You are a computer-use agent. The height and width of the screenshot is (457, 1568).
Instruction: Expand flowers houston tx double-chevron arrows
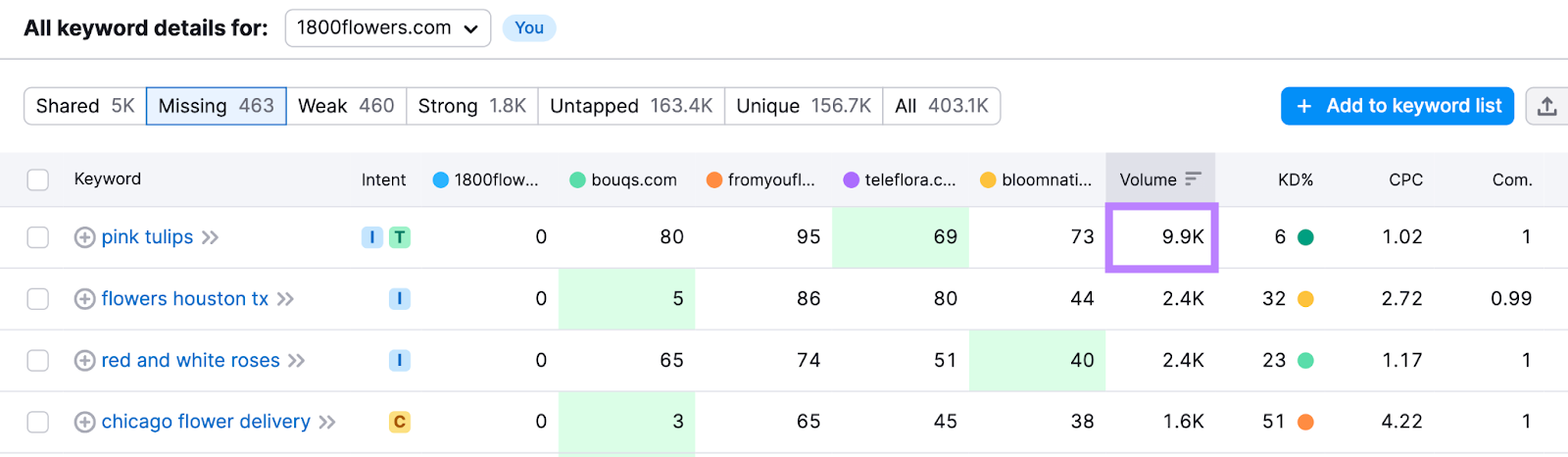(285, 299)
